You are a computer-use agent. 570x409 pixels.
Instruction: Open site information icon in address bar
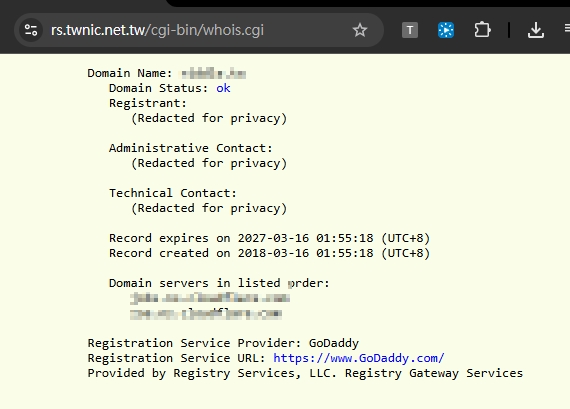31,30
